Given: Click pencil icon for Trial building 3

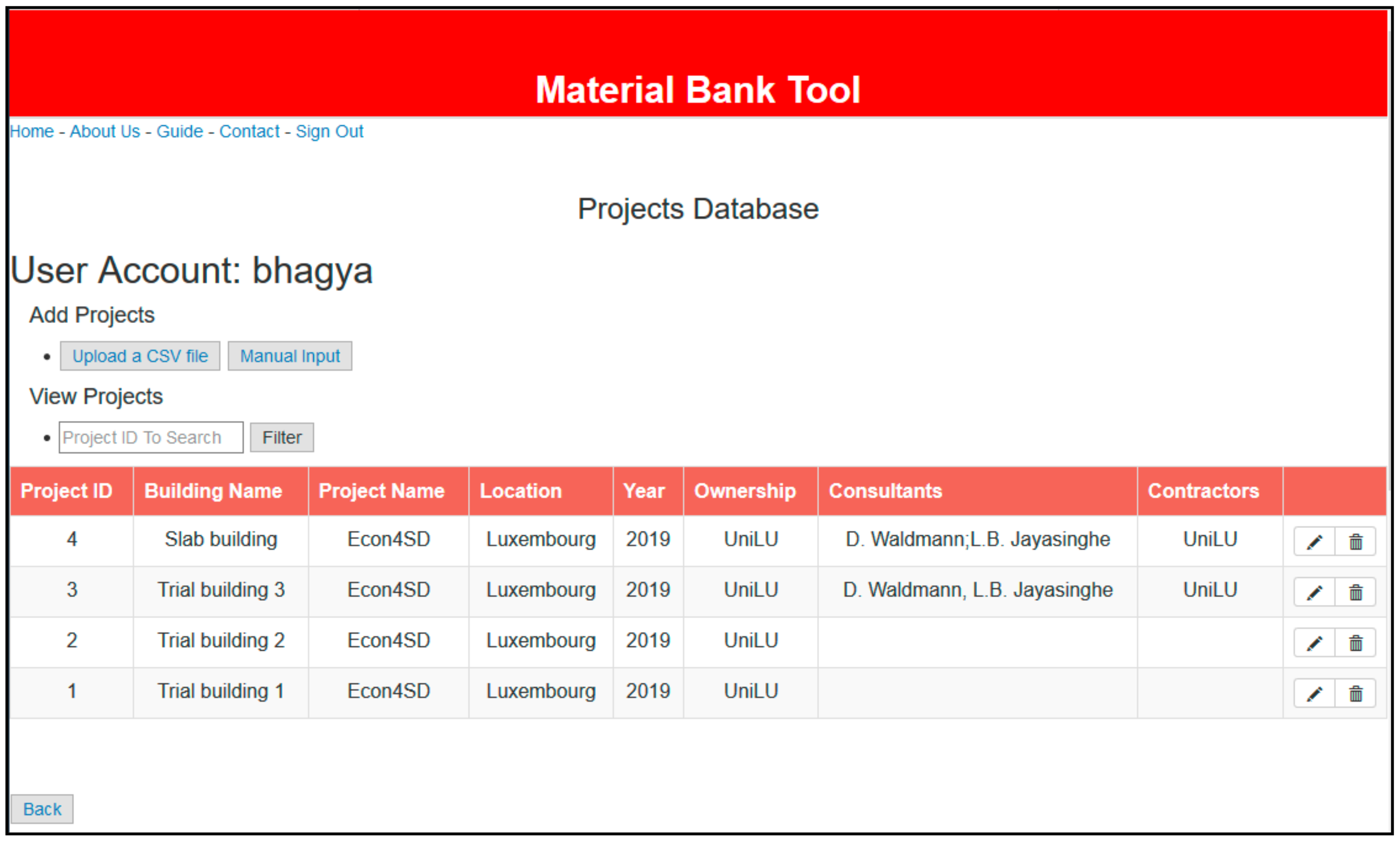Looking at the screenshot, I should pyautogui.click(x=1314, y=592).
